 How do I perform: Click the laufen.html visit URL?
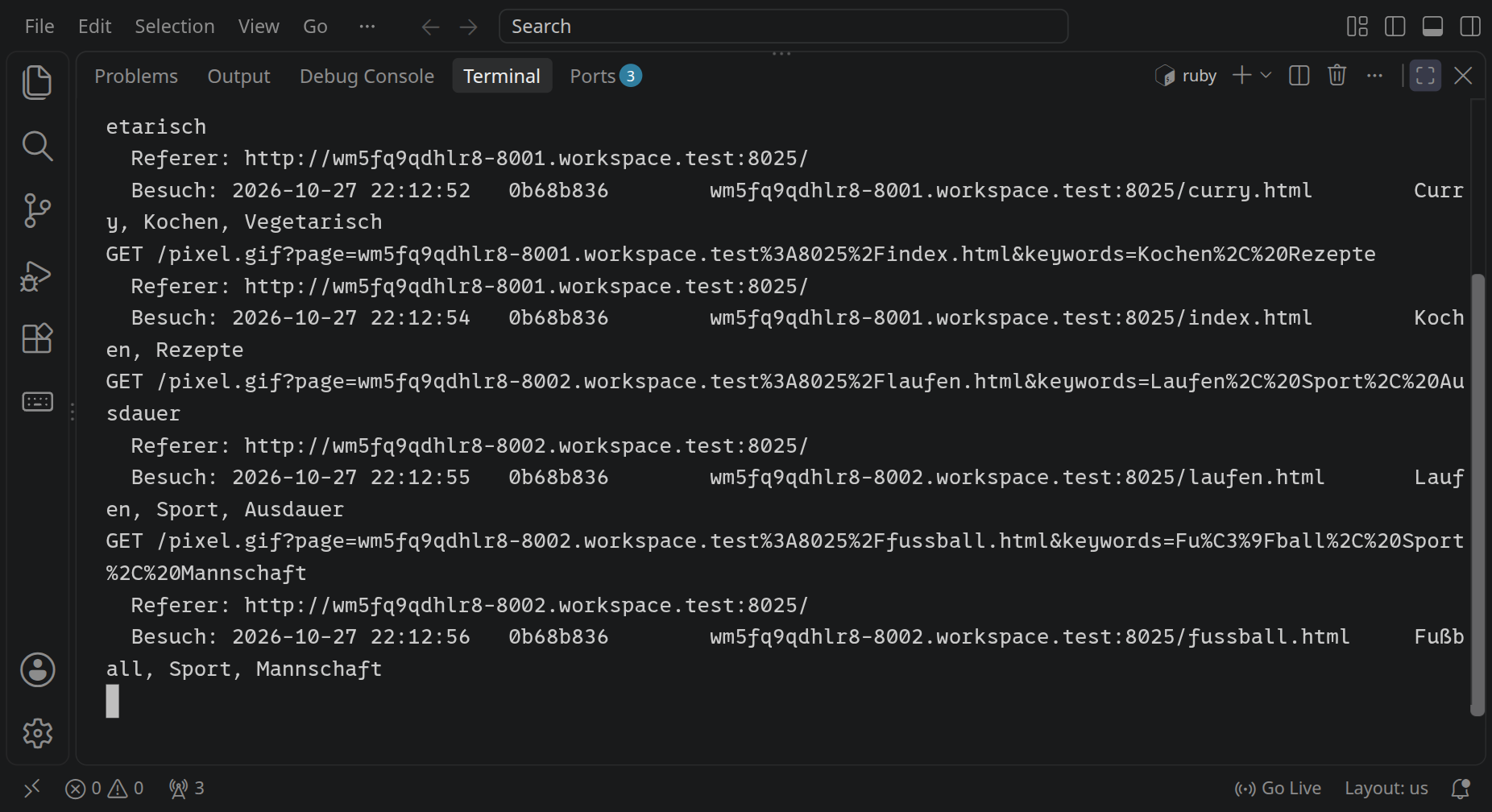(1017, 478)
